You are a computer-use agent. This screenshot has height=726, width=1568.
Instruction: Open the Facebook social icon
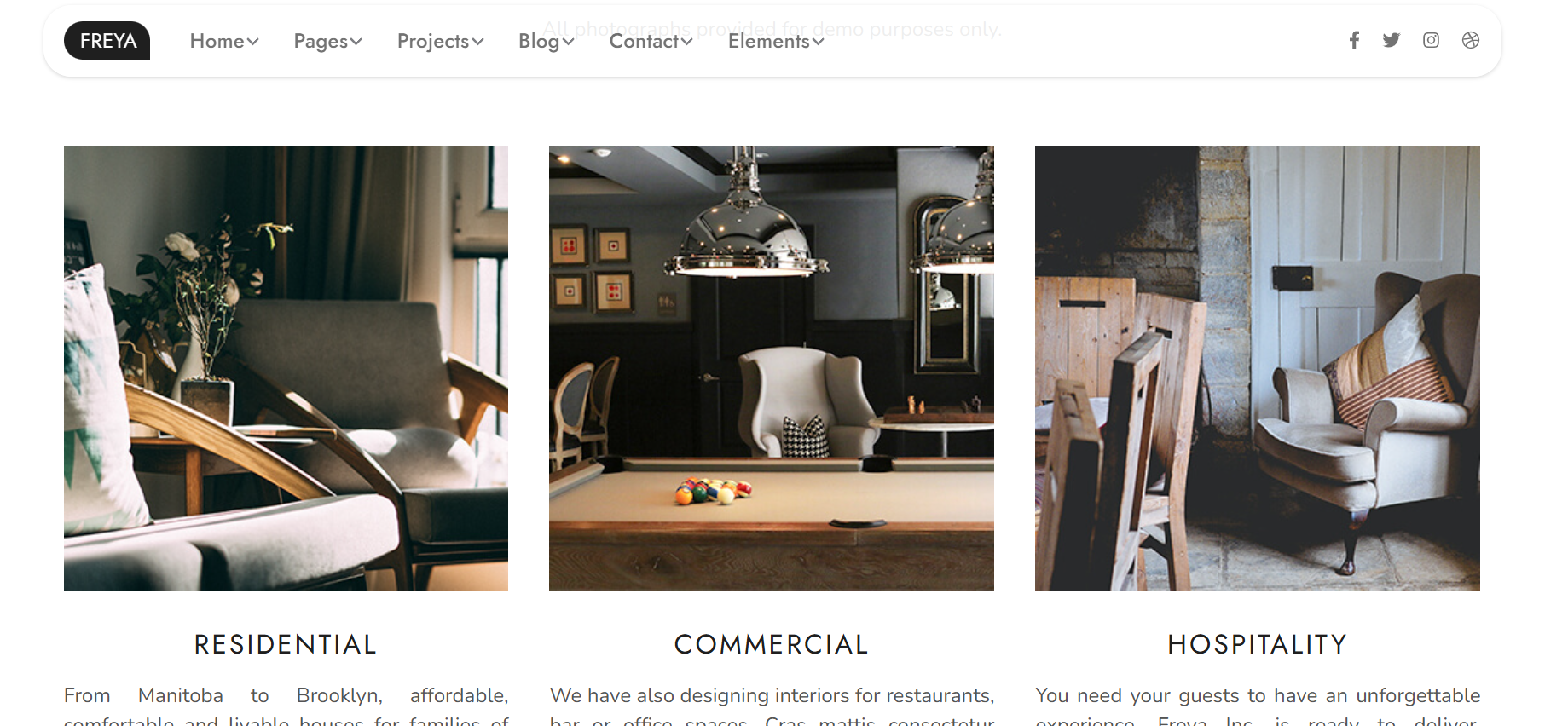point(1354,40)
